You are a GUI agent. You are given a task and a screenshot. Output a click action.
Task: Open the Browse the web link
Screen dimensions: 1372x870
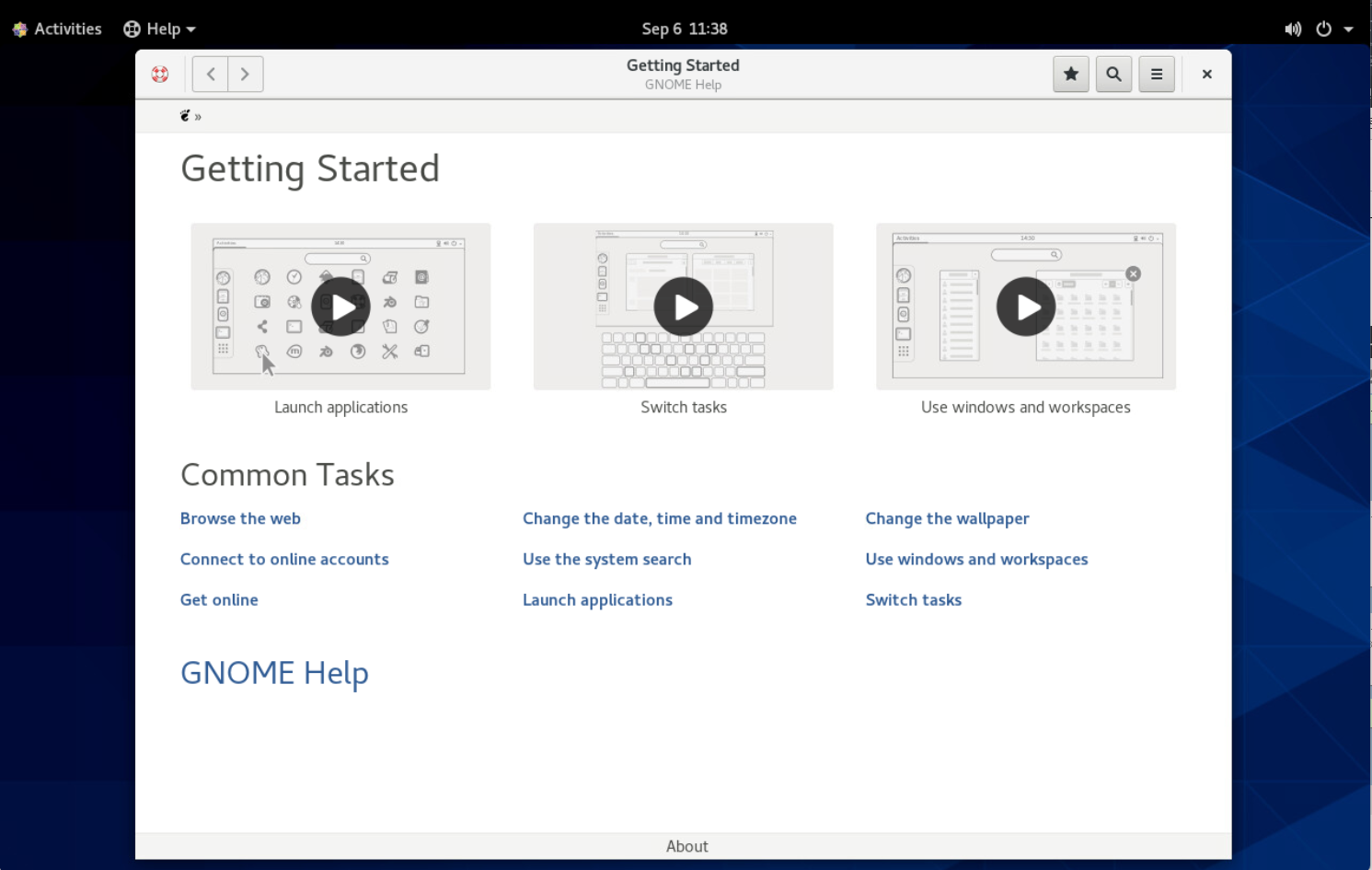pos(240,518)
